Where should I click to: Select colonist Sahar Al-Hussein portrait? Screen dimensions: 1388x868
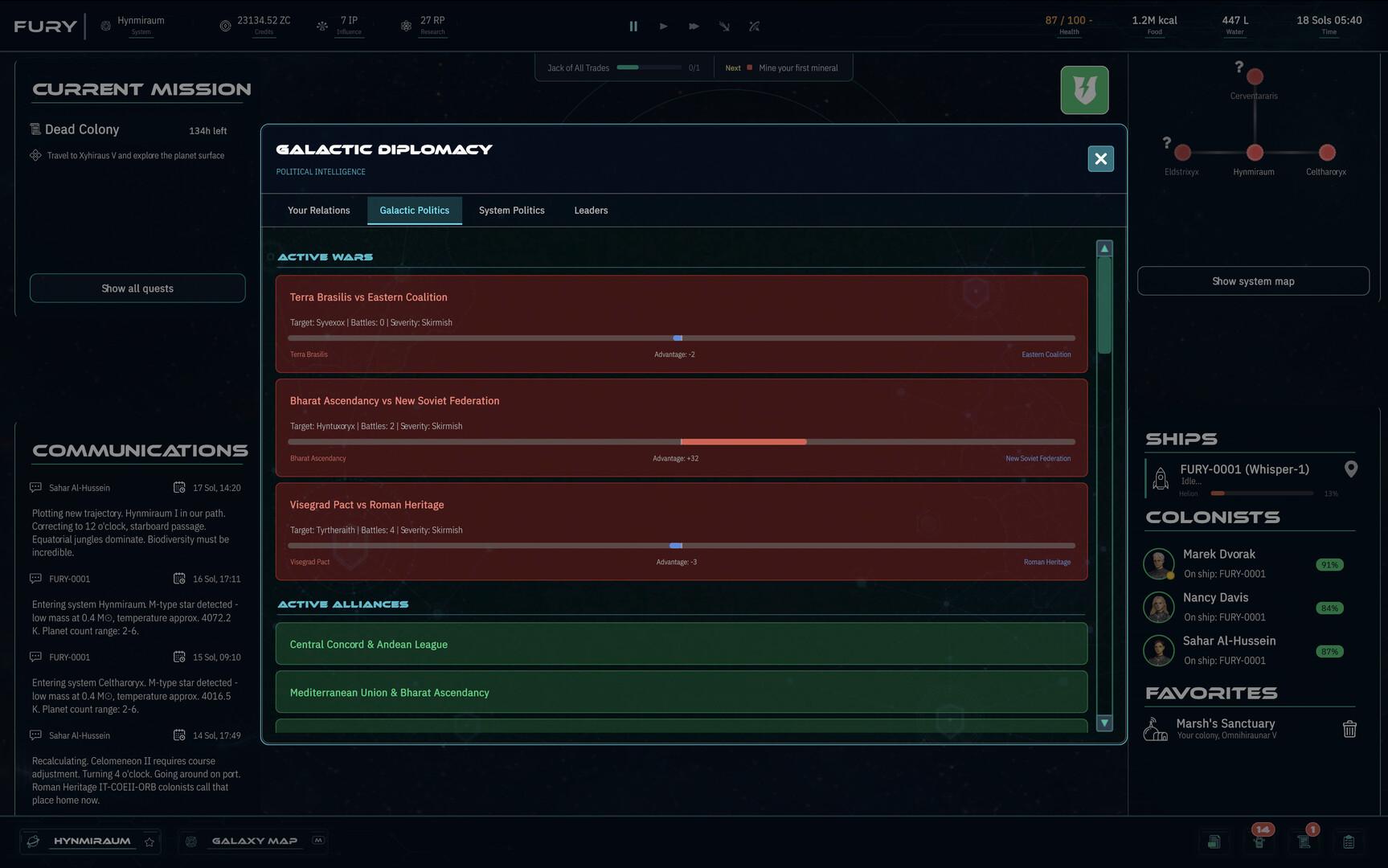(x=1159, y=650)
